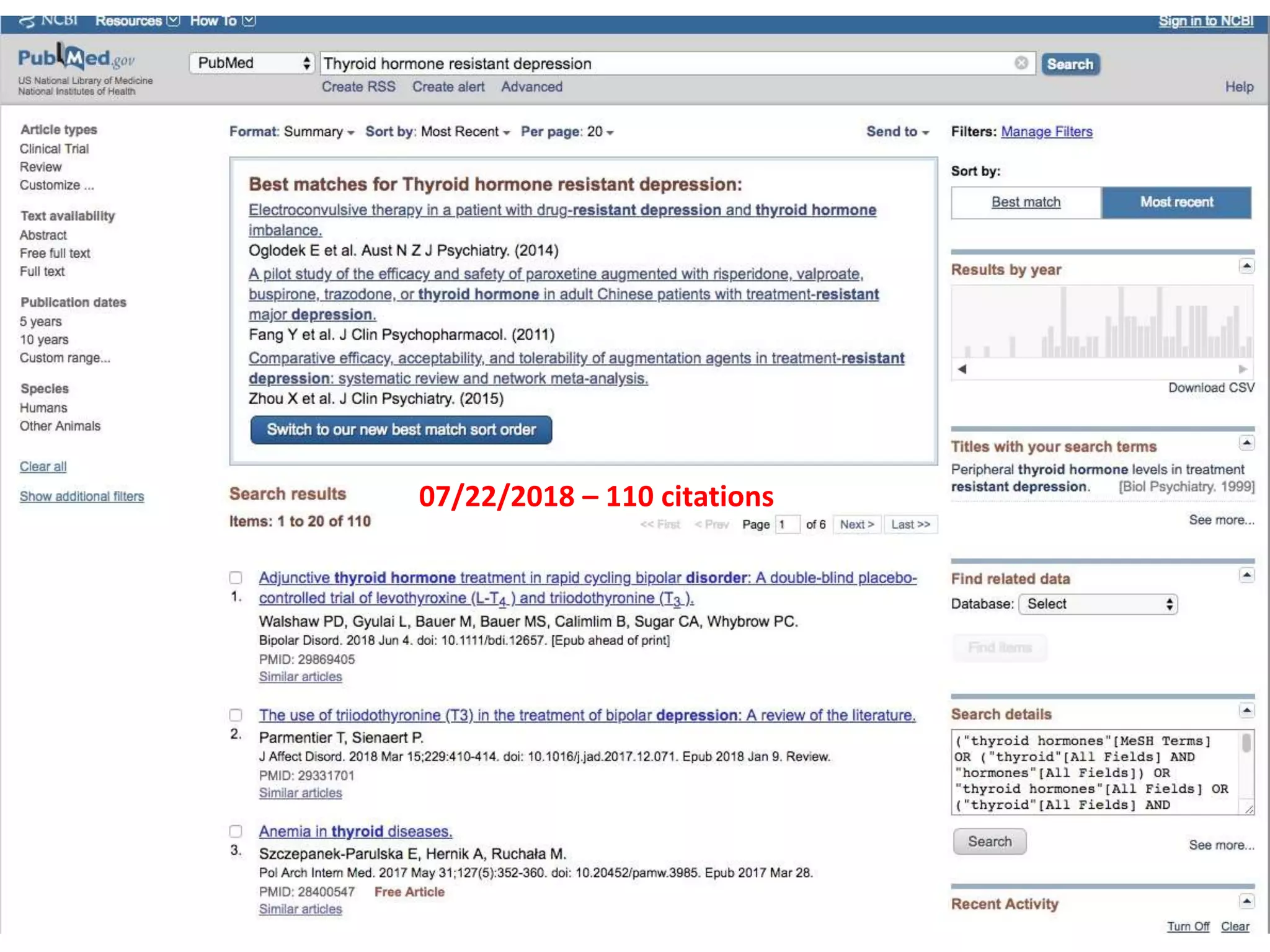
Task: Switch sorting to Best match tab
Action: 1026,203
